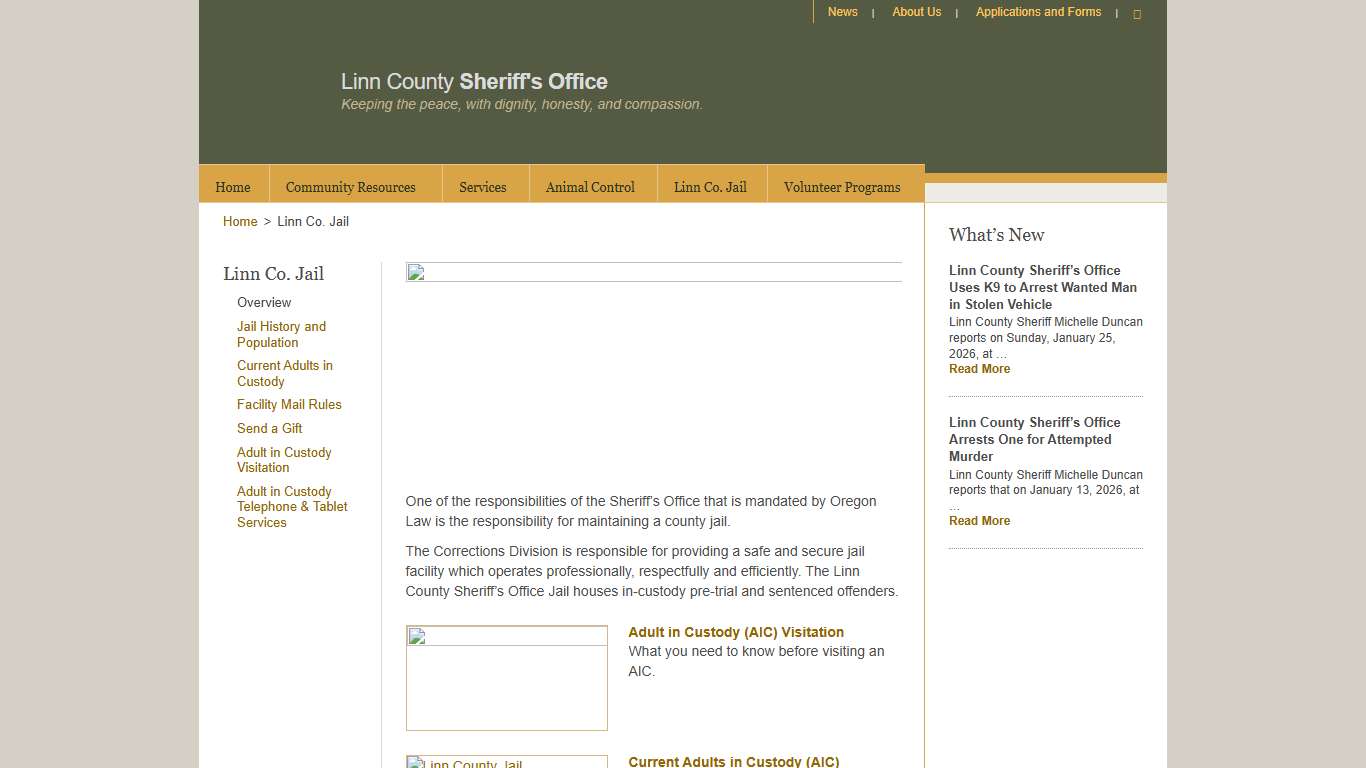Select the Services menu item

[x=483, y=187]
